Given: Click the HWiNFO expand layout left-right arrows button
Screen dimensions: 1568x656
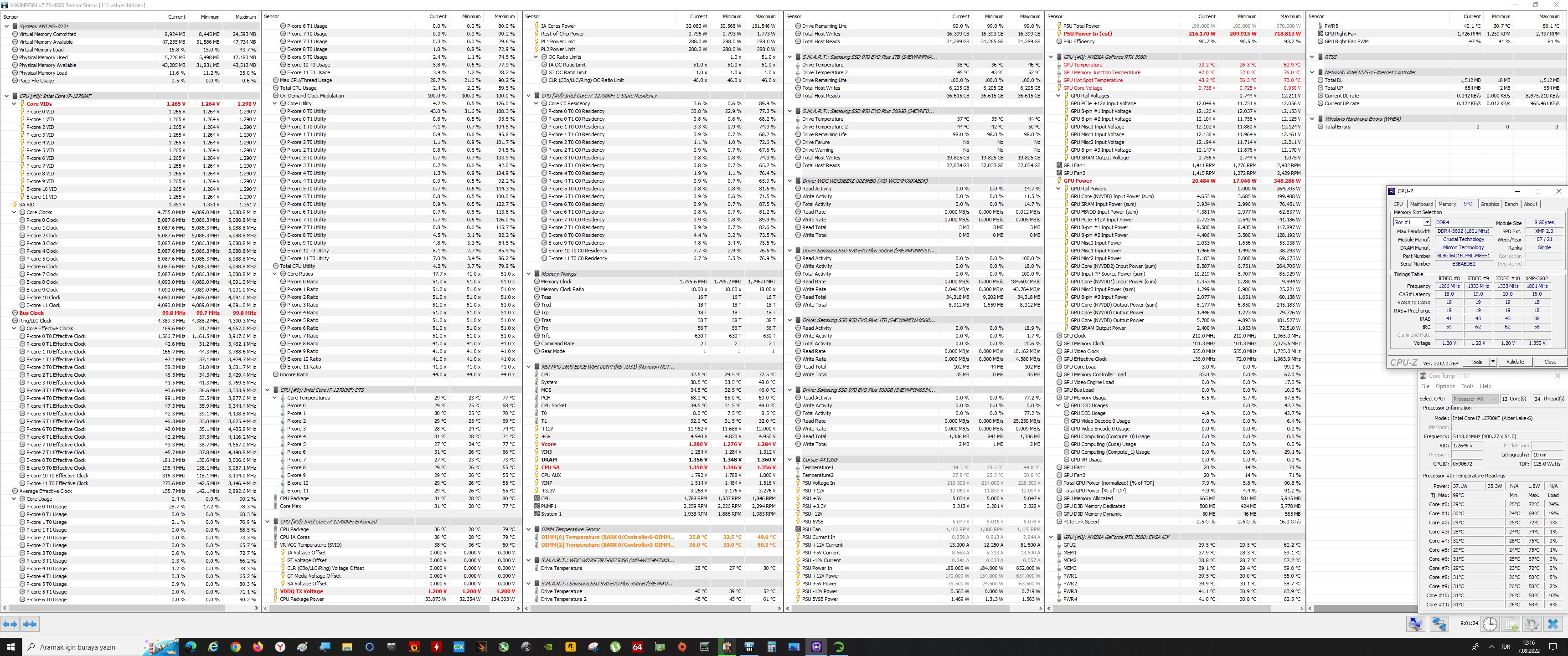Looking at the screenshot, I should point(10,624).
